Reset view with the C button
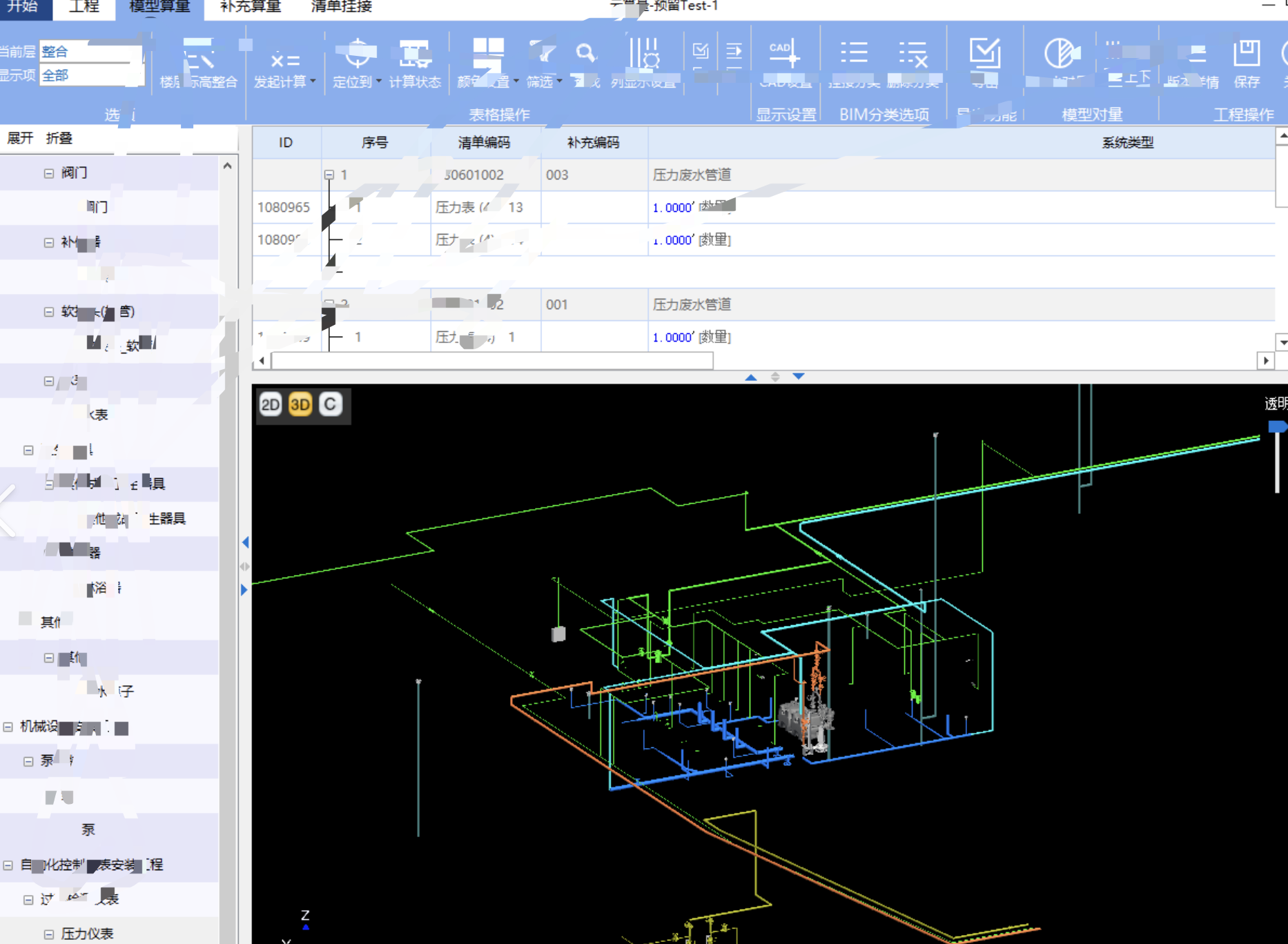The height and width of the screenshot is (944, 1288). [331, 404]
